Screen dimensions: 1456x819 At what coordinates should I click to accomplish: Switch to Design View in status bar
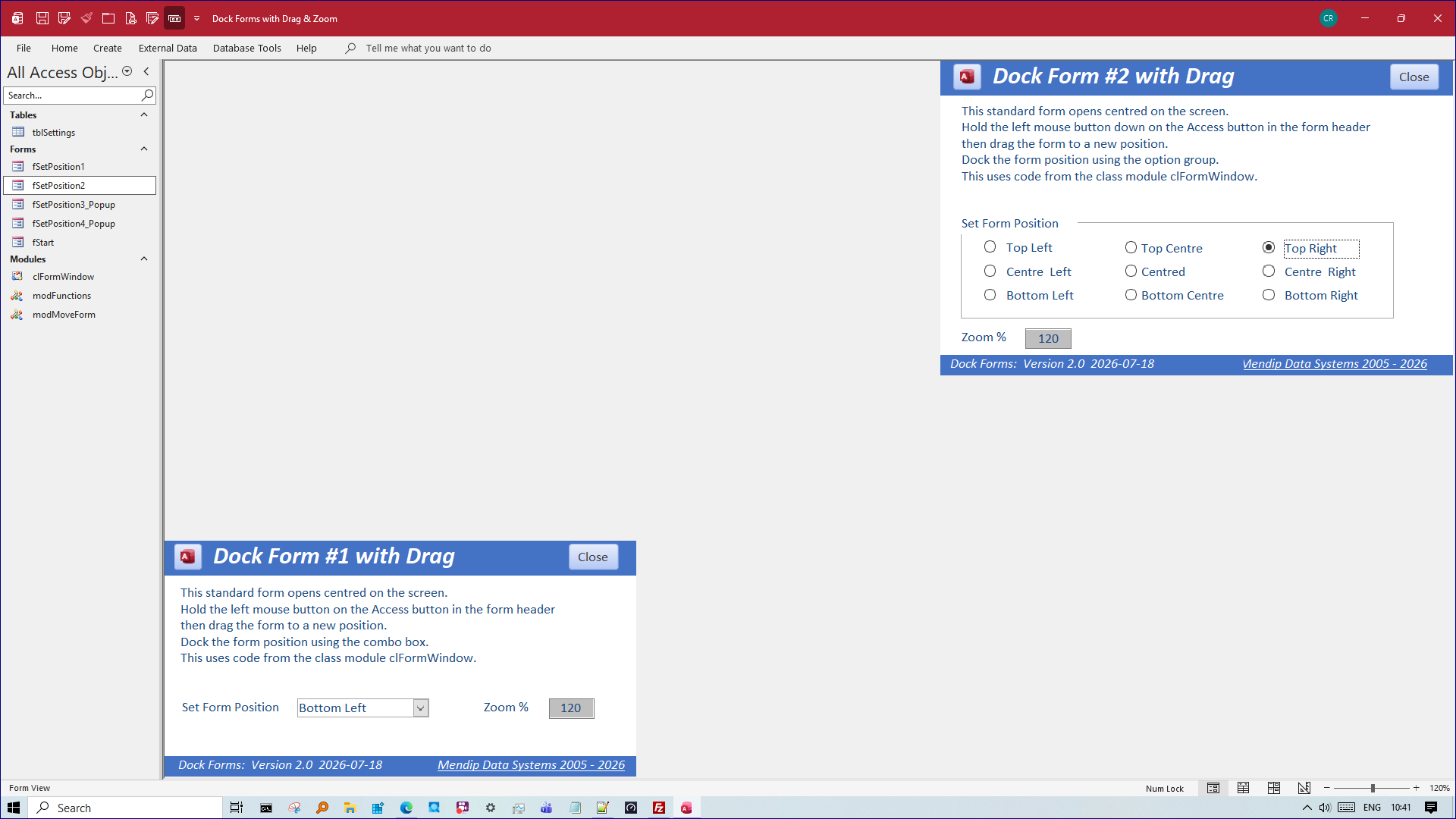[1304, 788]
